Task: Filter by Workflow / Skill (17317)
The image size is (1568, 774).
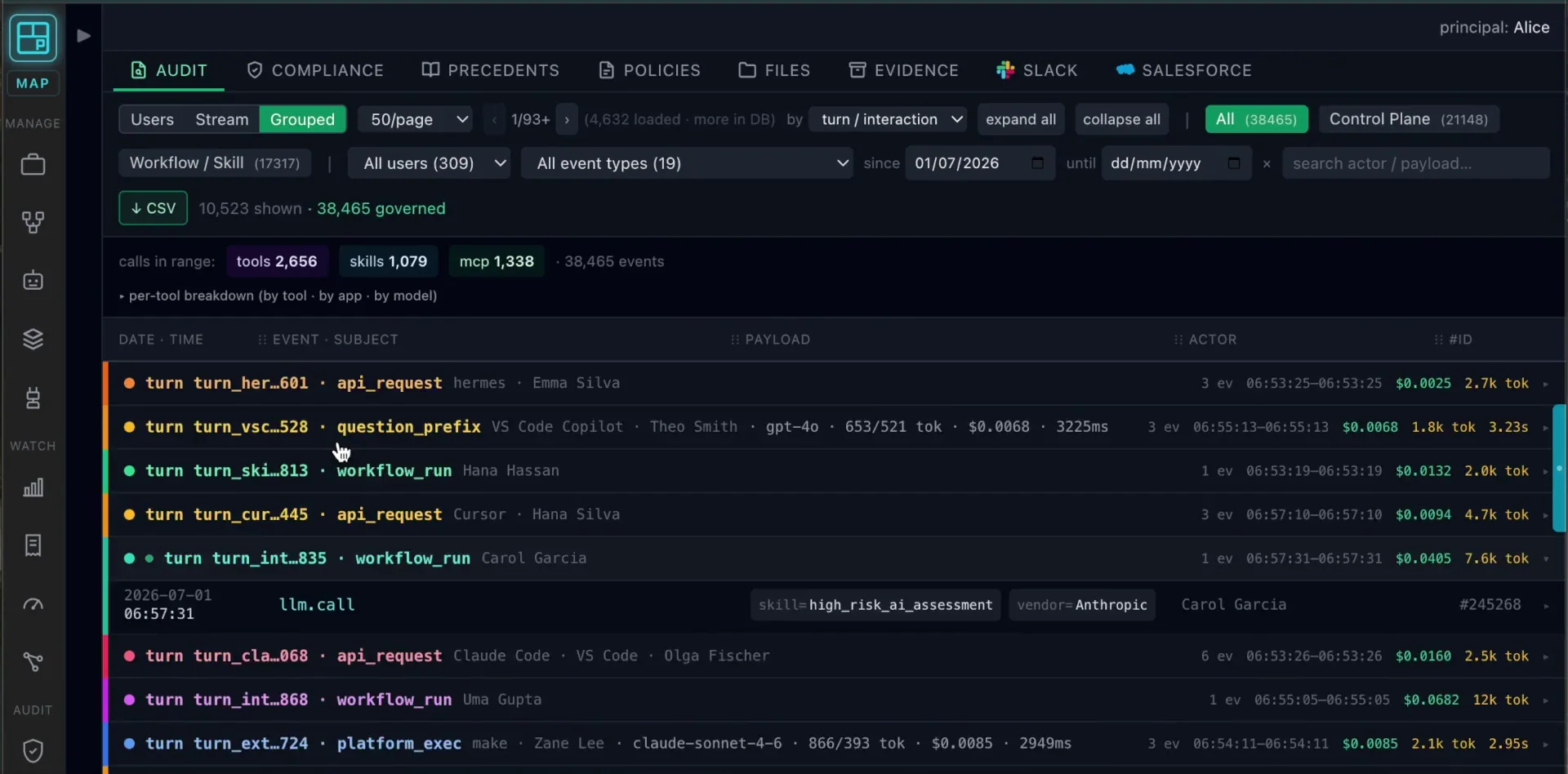Action: pyautogui.click(x=215, y=162)
